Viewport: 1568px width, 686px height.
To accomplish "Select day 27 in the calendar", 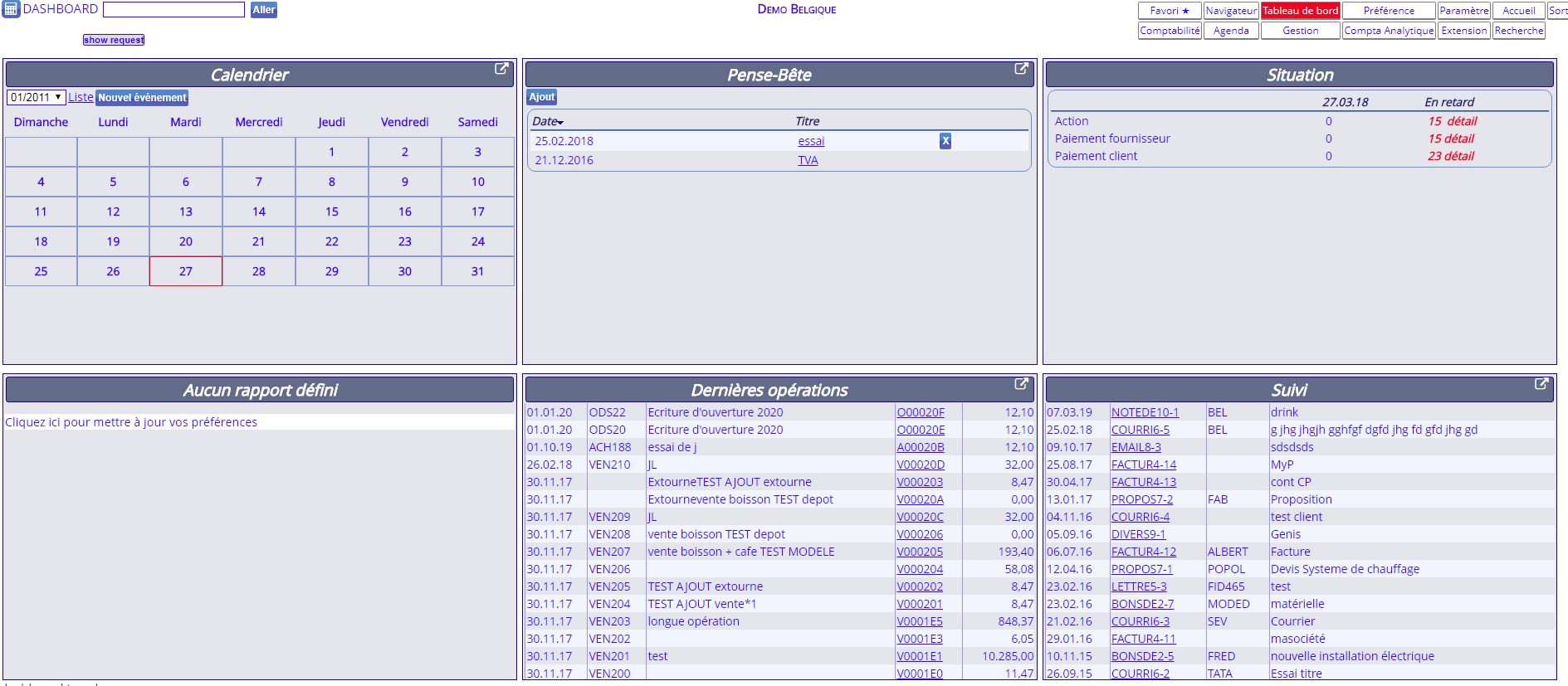I will pos(186,271).
